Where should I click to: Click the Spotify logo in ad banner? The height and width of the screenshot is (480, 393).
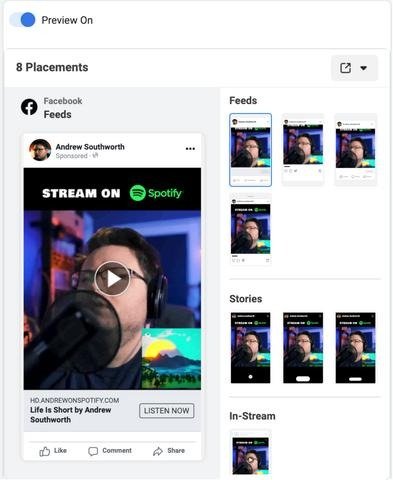coord(156,193)
